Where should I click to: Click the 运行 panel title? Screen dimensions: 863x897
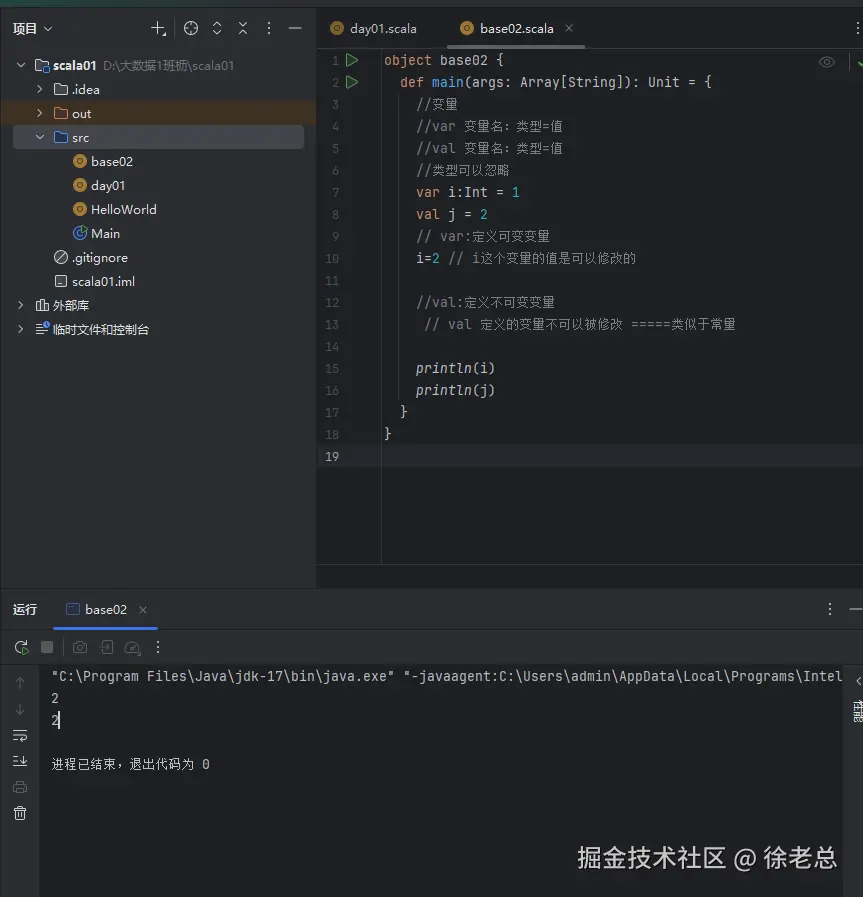coord(25,610)
